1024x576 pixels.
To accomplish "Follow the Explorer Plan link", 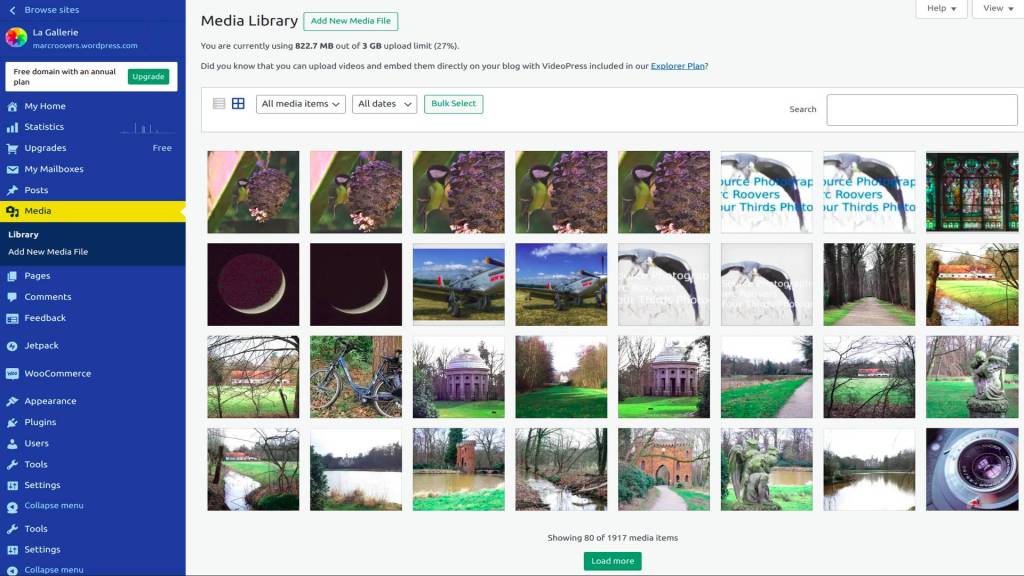I will click(678, 66).
